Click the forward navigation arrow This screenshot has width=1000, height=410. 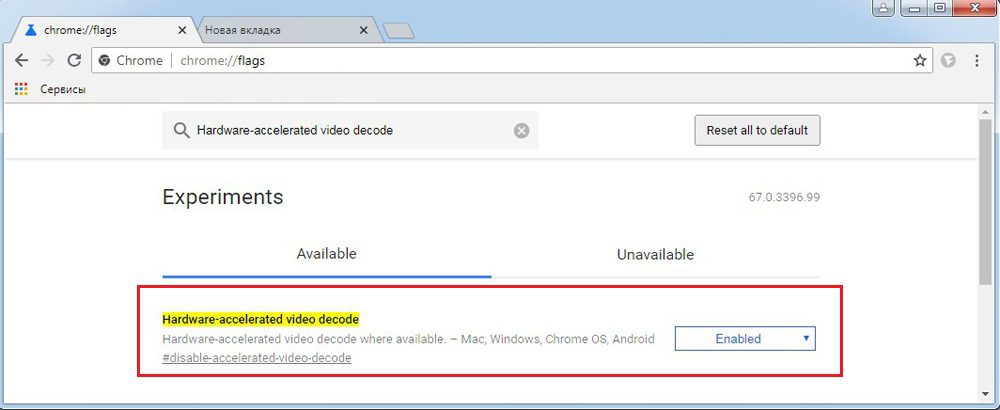pos(48,61)
